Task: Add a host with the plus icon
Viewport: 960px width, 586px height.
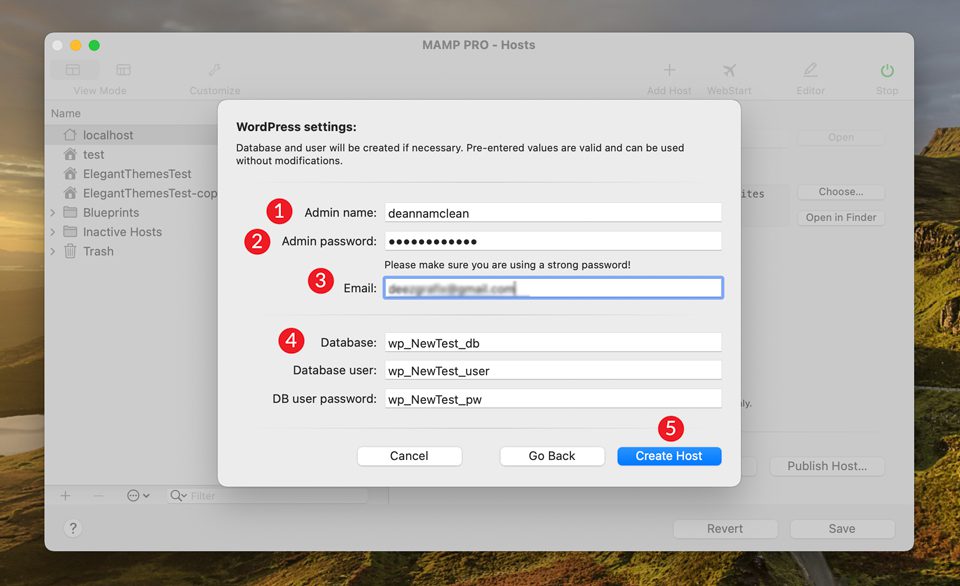Action: pyautogui.click(x=65, y=495)
